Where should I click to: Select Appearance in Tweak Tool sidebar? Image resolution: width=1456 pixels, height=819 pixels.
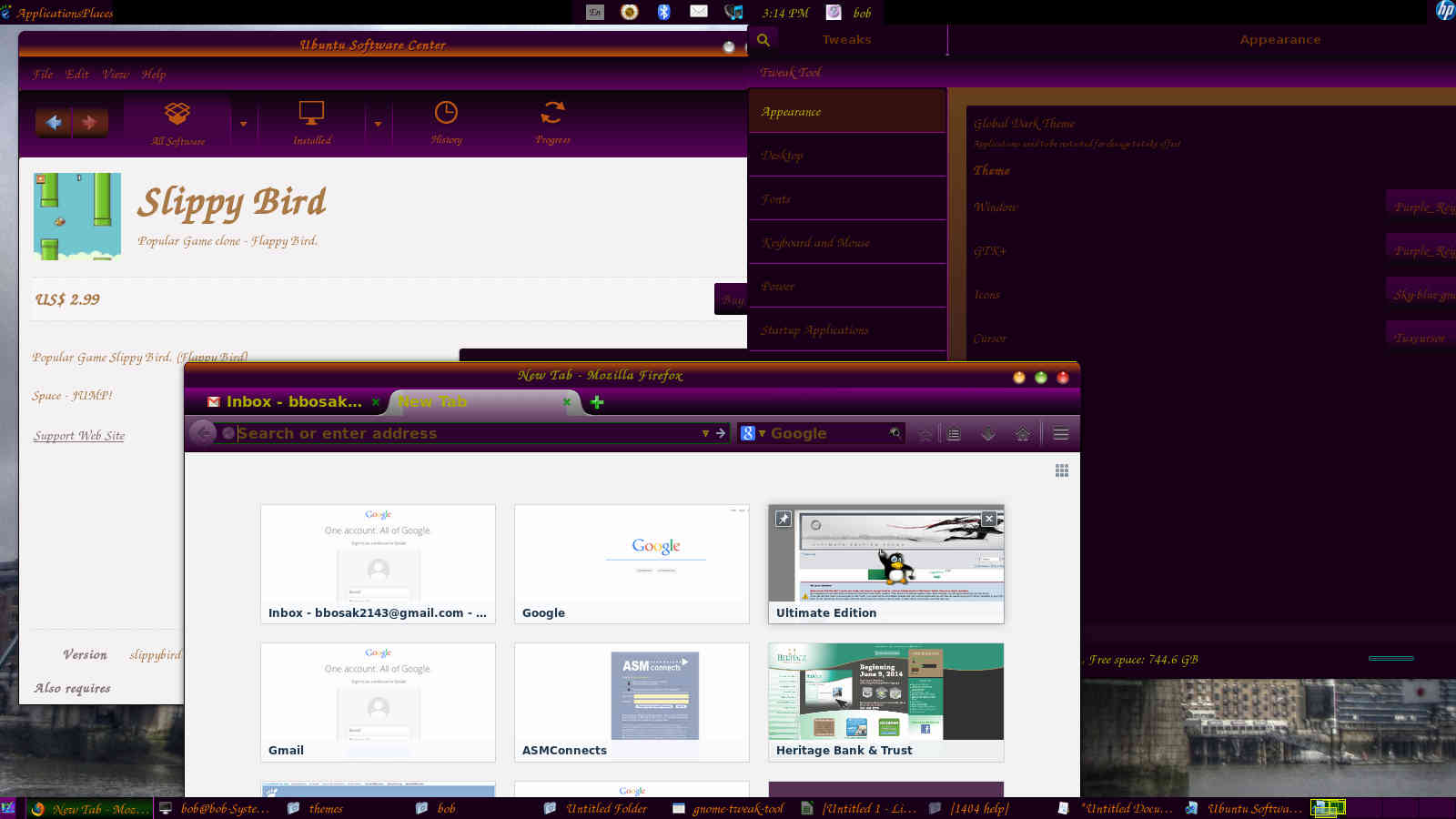(847, 111)
